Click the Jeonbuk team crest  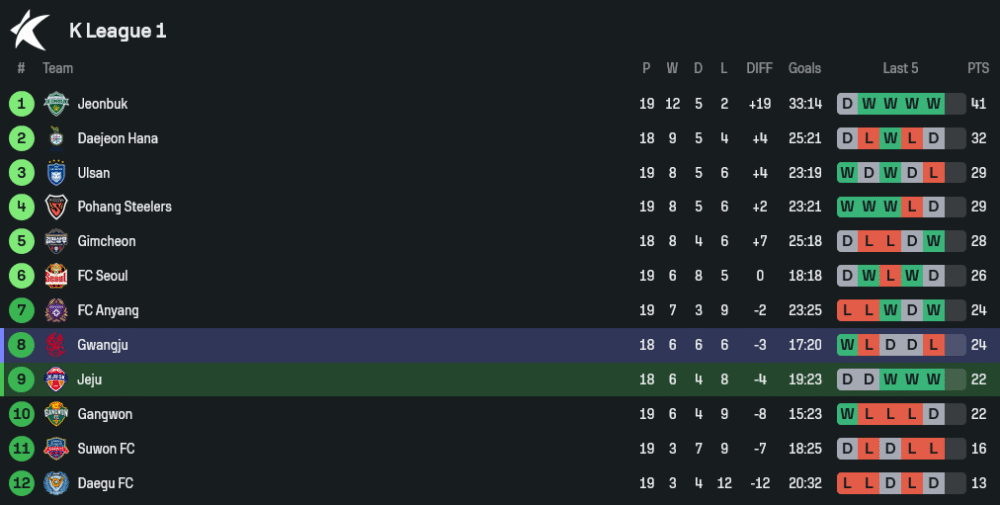click(x=55, y=104)
